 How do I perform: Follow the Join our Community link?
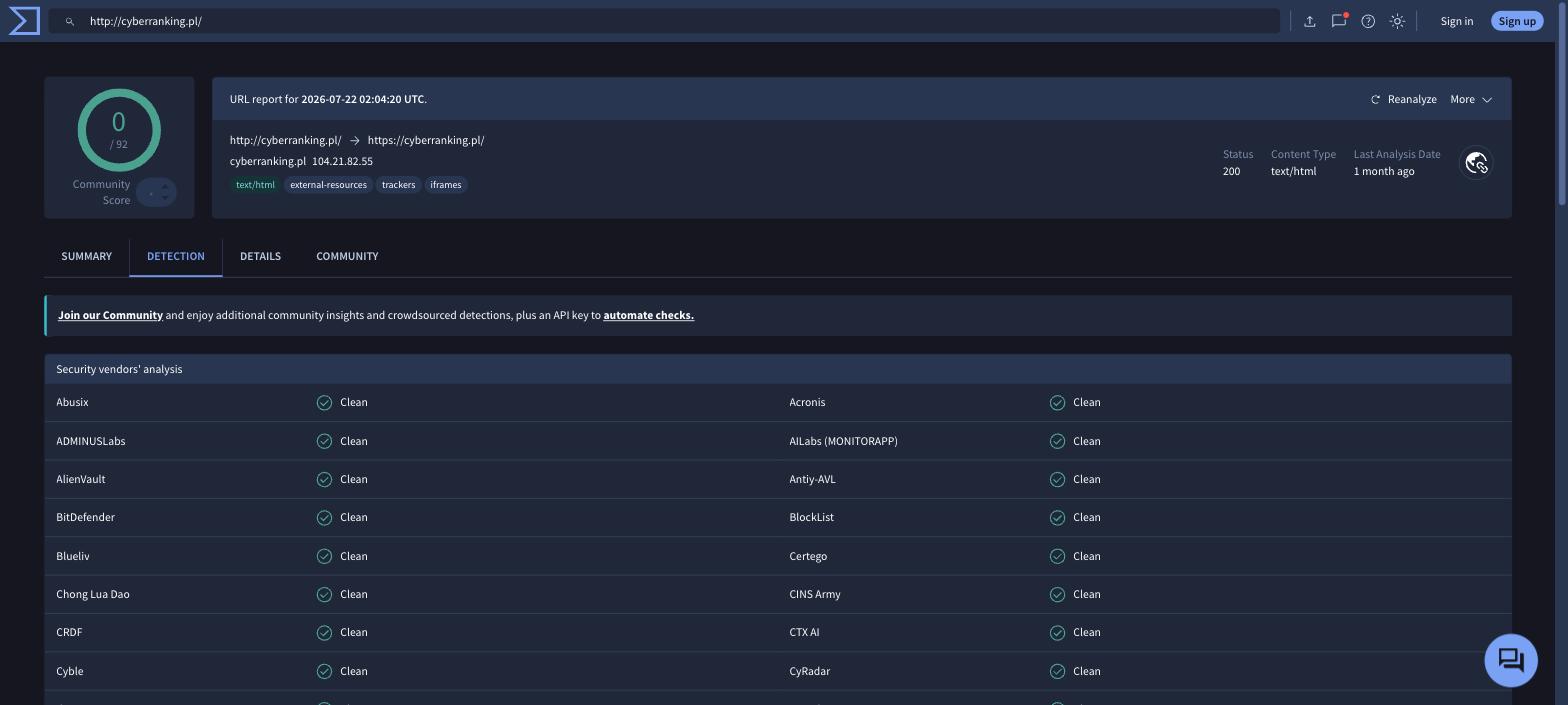[110, 315]
